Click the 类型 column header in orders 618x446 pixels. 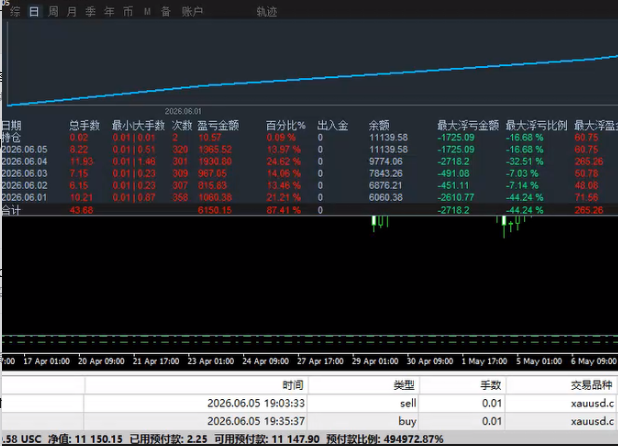pyautogui.click(x=404, y=385)
